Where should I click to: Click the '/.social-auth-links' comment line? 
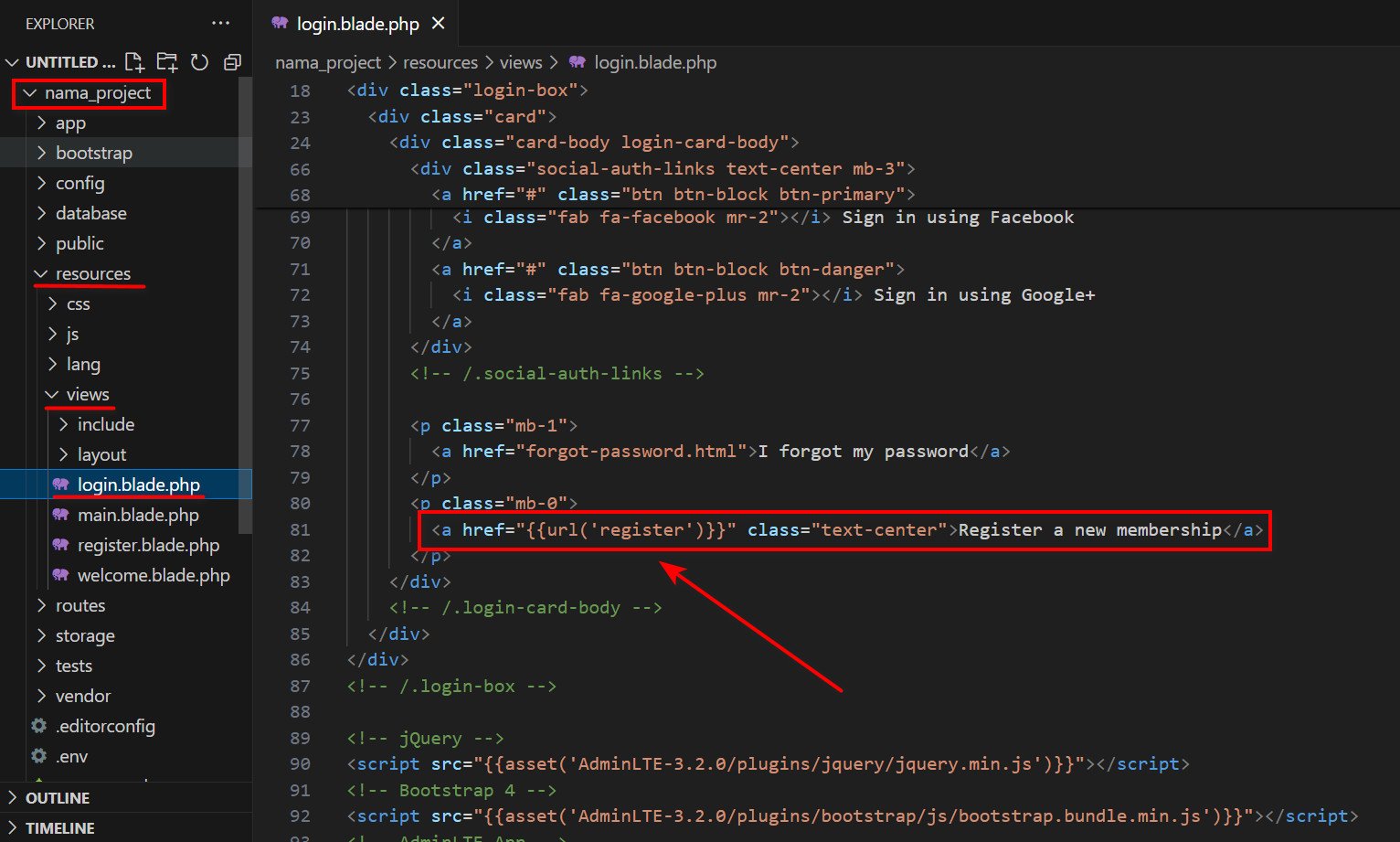click(x=557, y=374)
